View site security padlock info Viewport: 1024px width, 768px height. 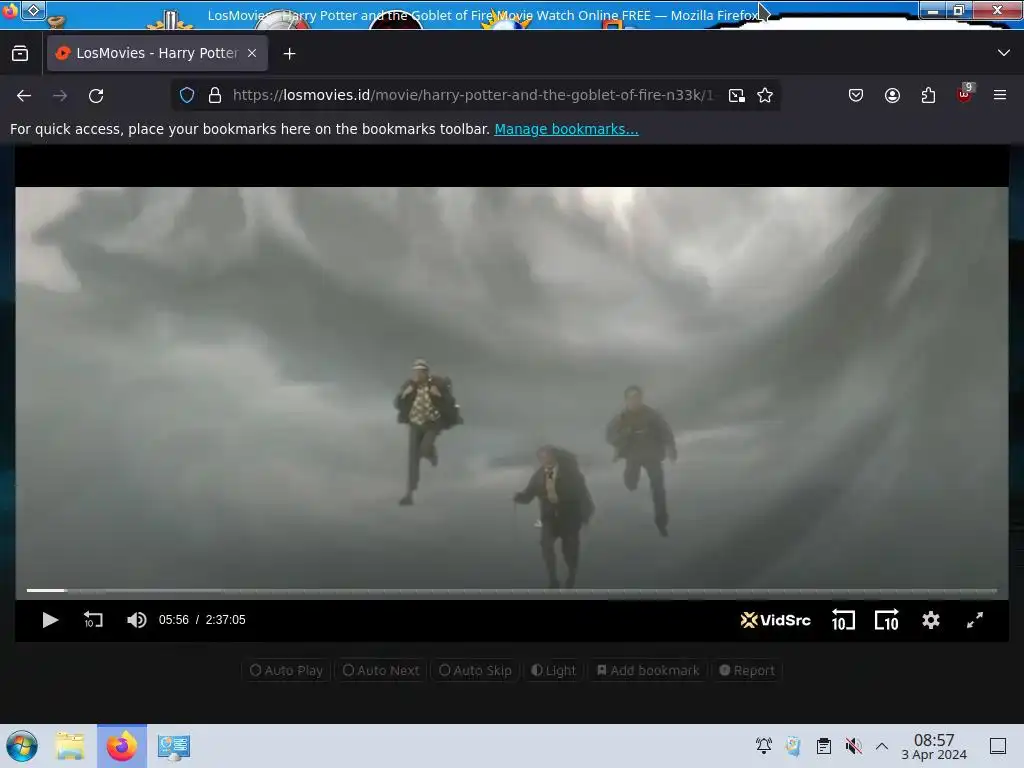point(215,95)
